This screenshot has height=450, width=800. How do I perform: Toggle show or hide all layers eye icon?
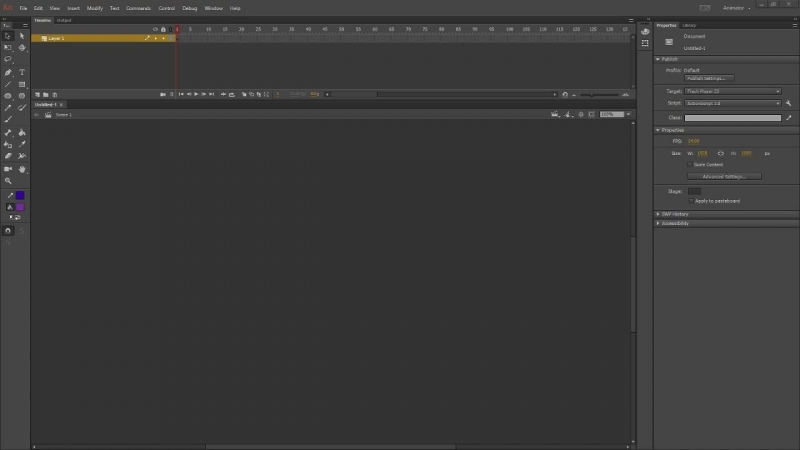click(155, 30)
